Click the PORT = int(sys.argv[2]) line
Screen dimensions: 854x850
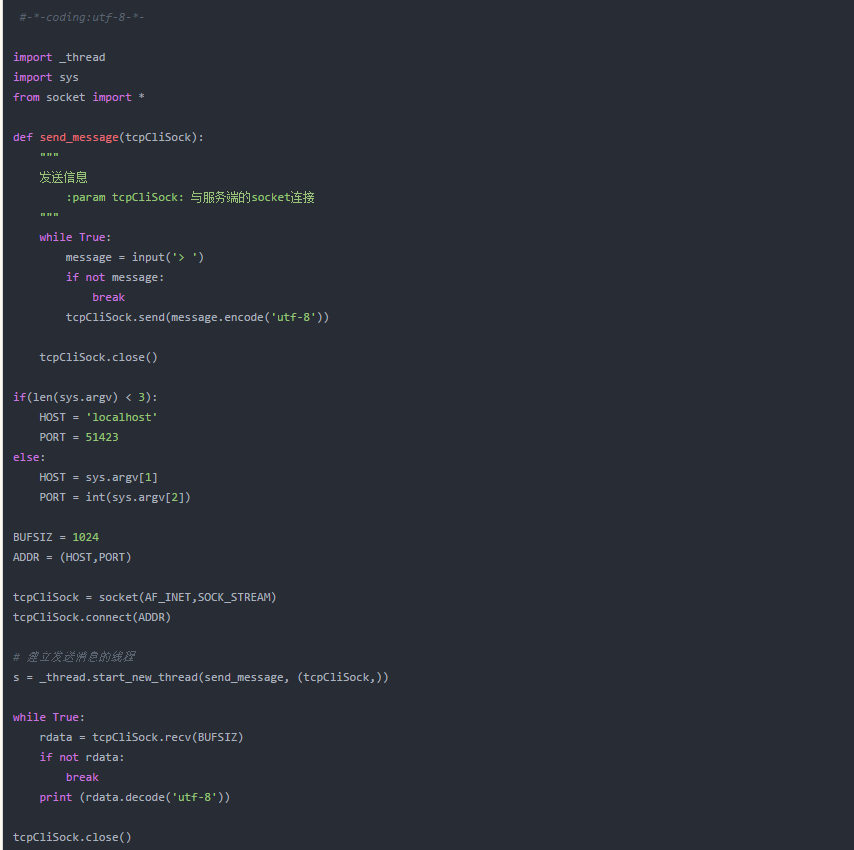pos(115,497)
